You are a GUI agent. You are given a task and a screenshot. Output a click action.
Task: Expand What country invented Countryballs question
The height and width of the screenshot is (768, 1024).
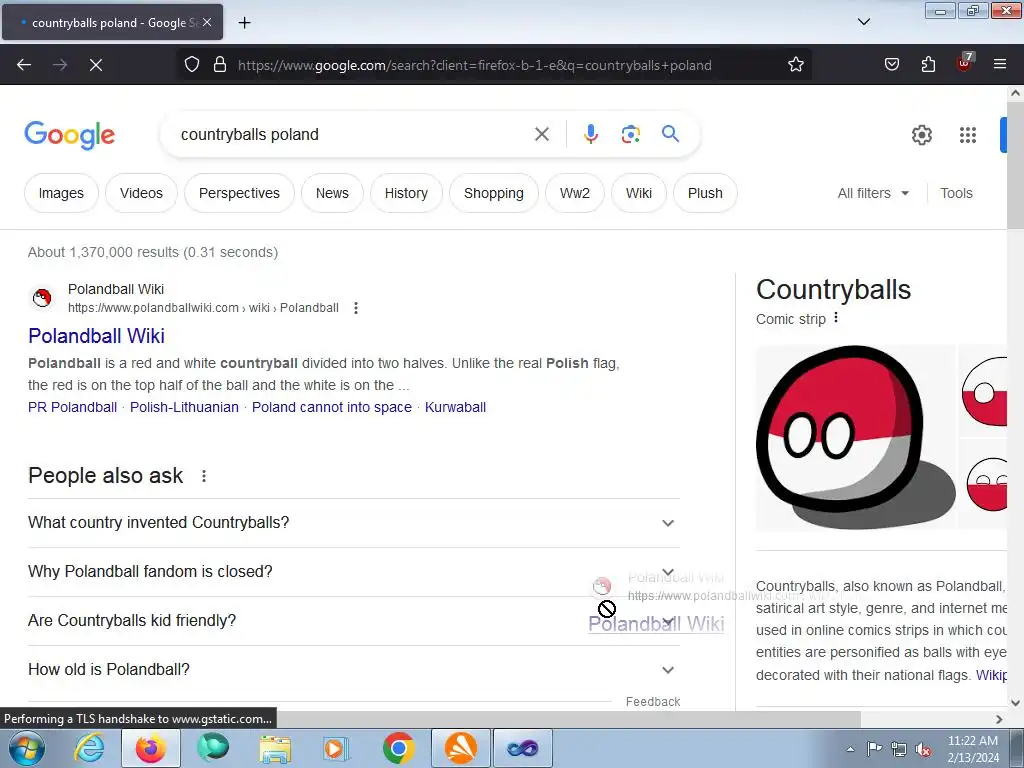[354, 523]
